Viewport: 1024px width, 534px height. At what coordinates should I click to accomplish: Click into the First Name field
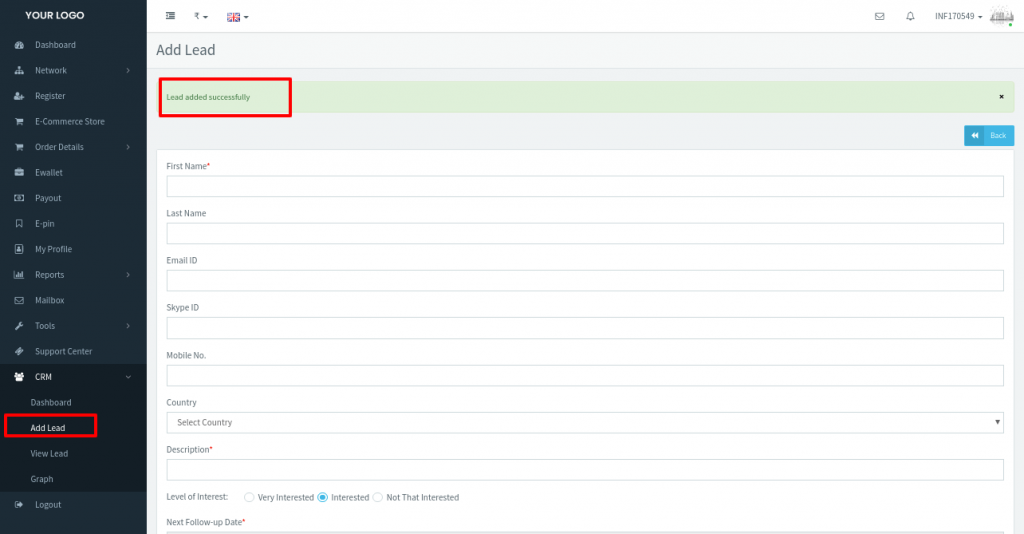[584, 186]
